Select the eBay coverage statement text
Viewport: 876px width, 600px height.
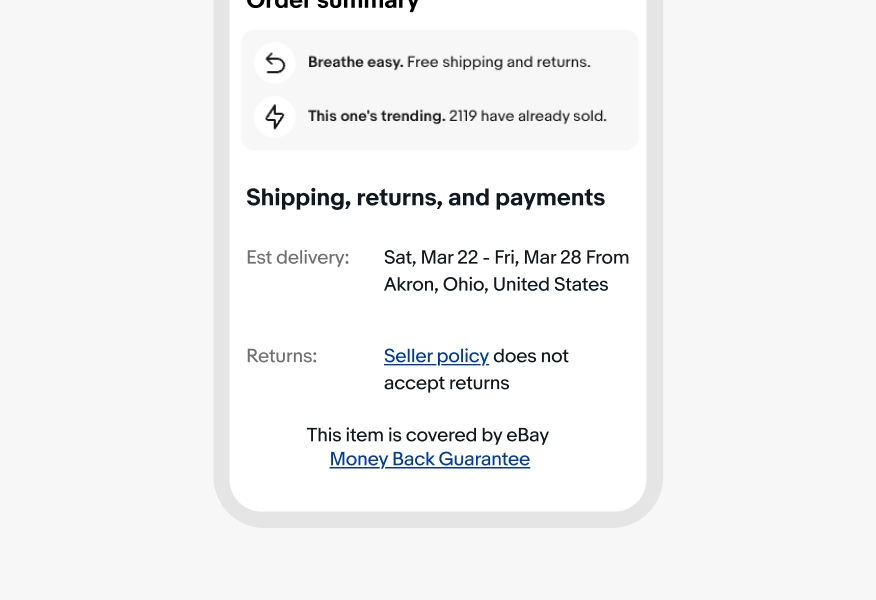click(x=428, y=435)
